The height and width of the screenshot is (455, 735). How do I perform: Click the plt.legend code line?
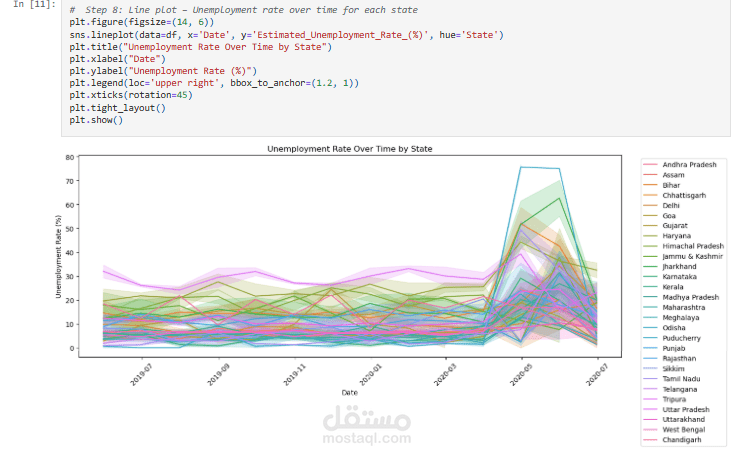[x=214, y=83]
